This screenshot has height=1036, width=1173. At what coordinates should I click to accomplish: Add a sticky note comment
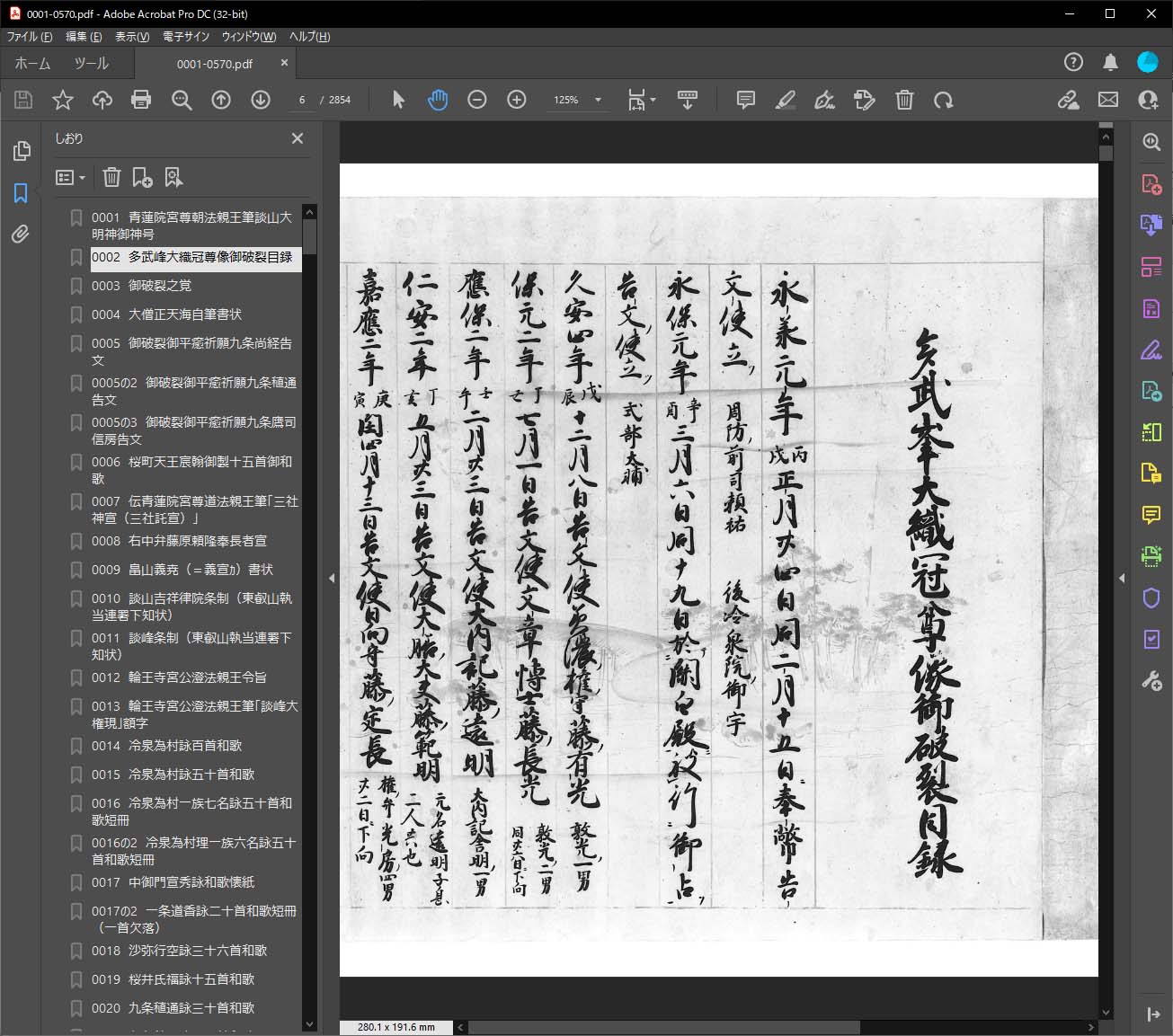(x=745, y=100)
